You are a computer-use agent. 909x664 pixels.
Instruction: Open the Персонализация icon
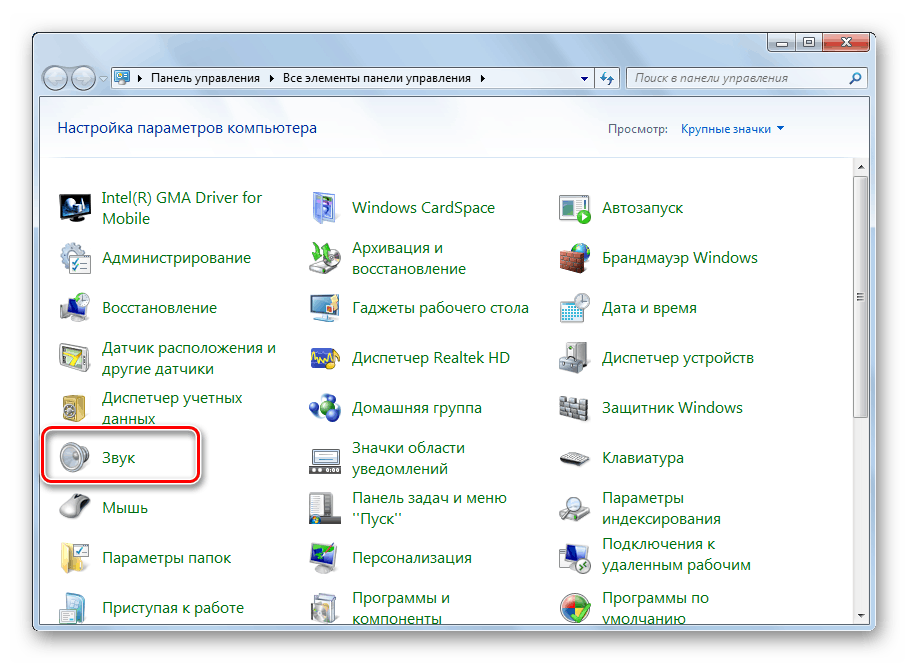[x=325, y=558]
